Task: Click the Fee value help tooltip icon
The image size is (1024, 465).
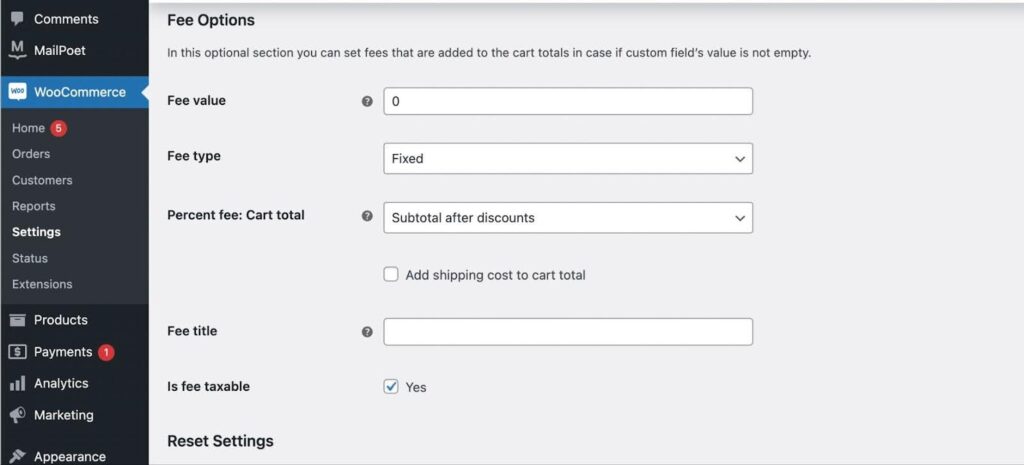Action: [368, 101]
